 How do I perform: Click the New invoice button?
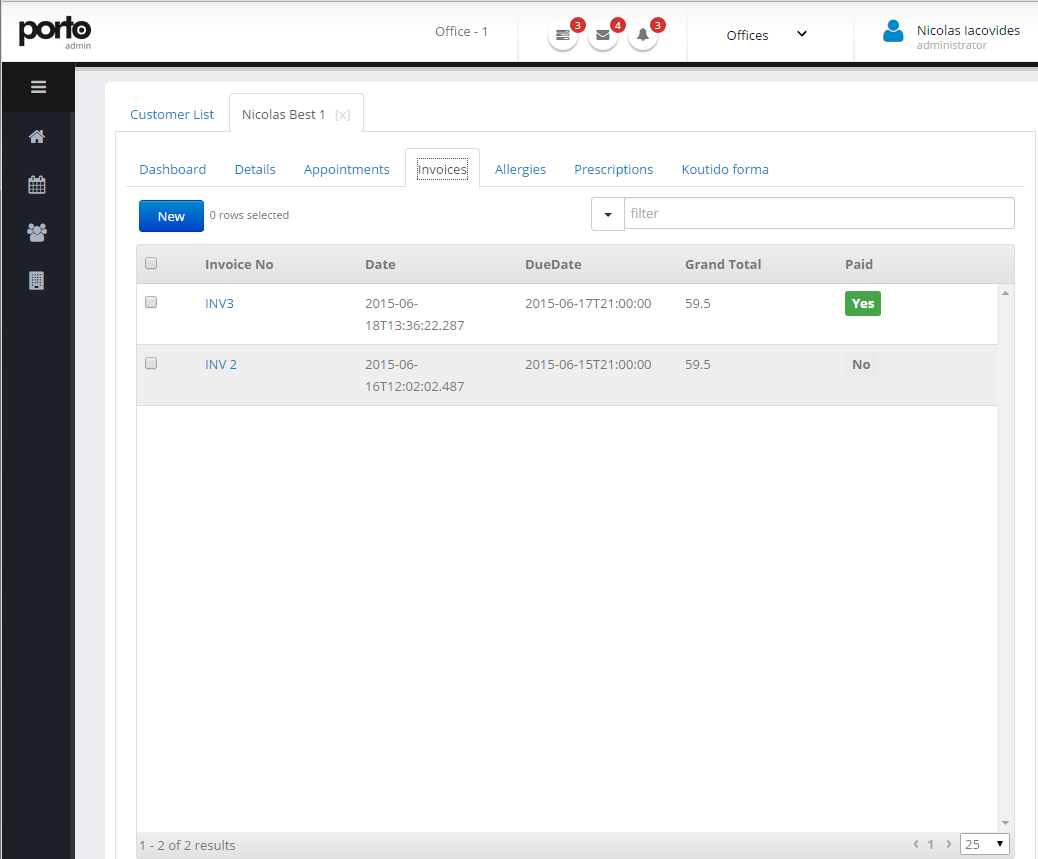[x=171, y=216]
